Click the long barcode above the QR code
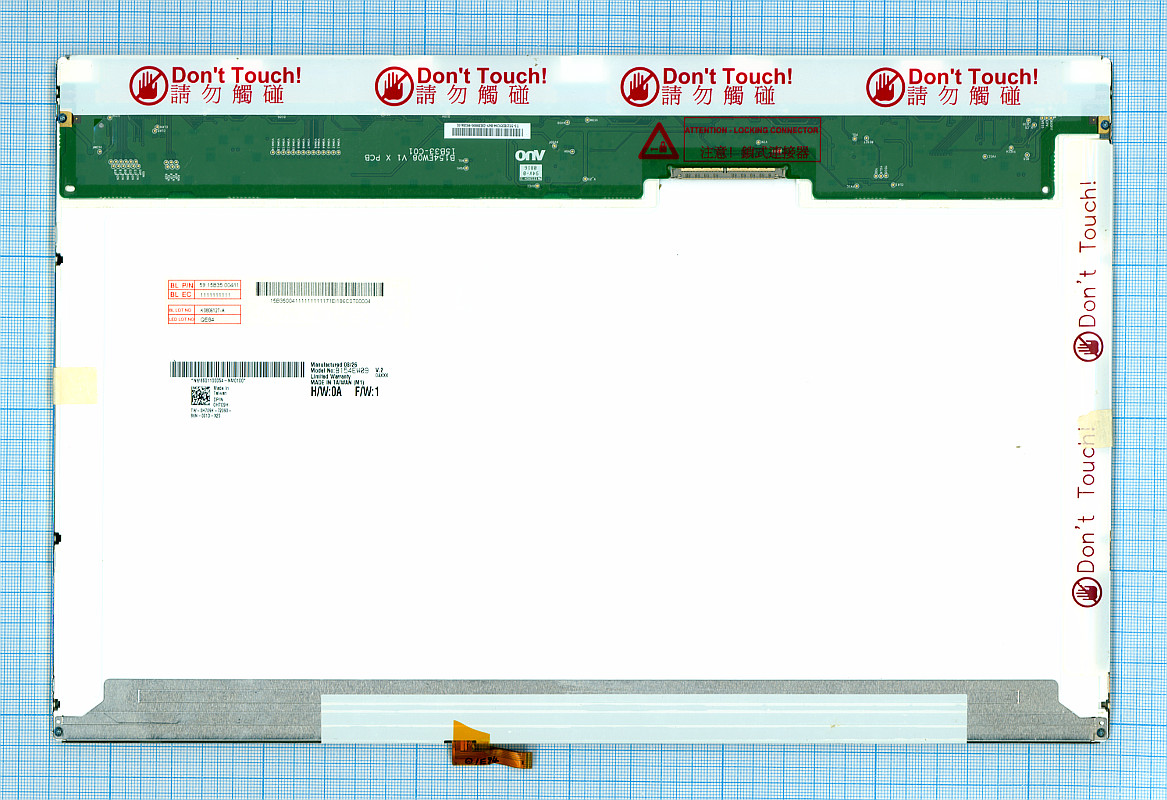 236,369
